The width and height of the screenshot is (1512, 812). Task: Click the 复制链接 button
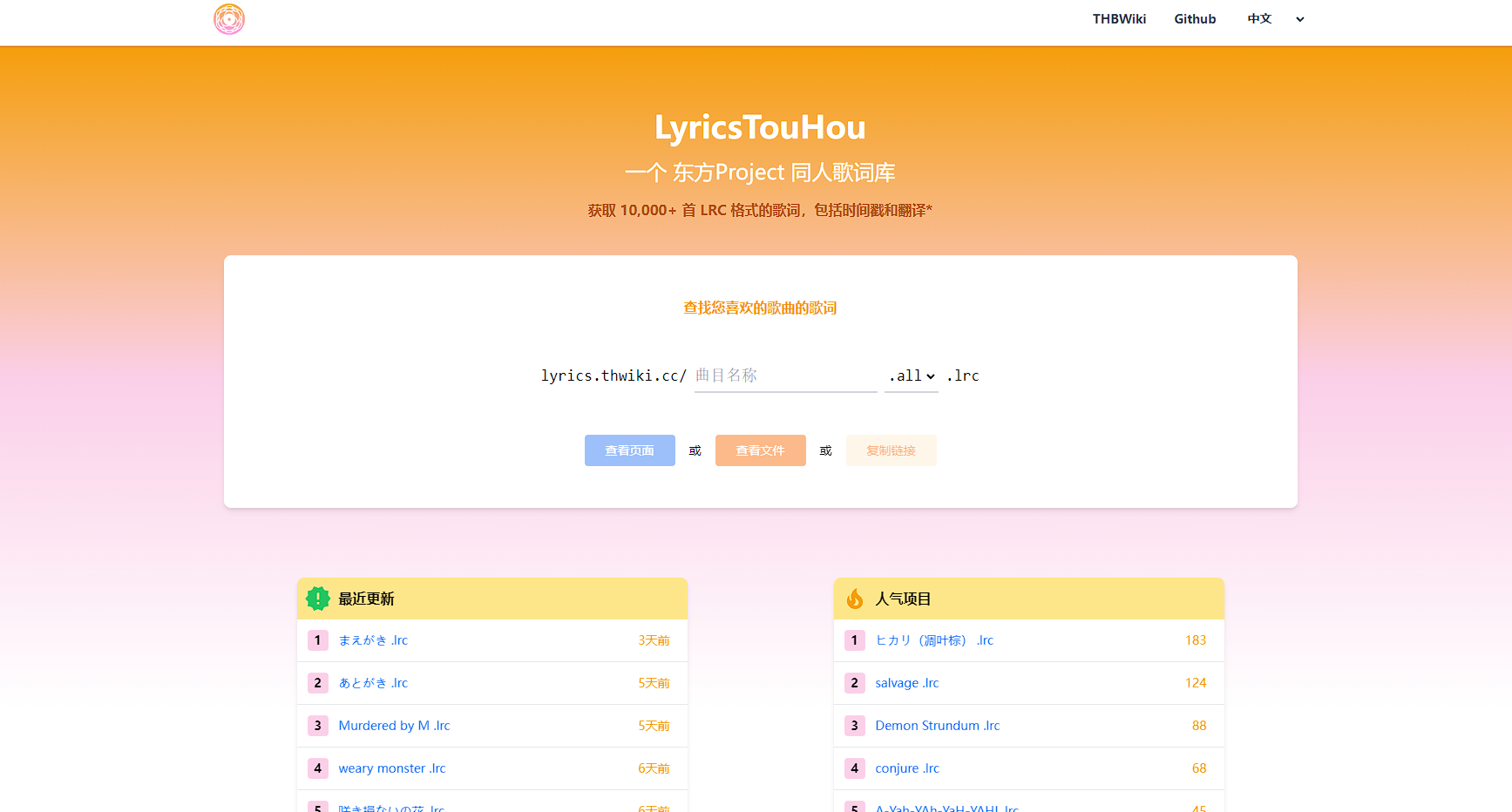click(x=892, y=450)
